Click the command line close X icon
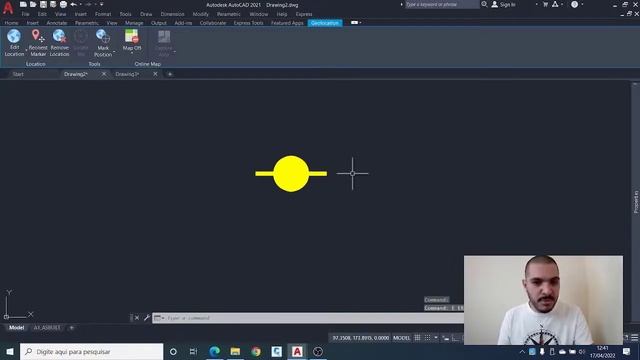 point(137,318)
